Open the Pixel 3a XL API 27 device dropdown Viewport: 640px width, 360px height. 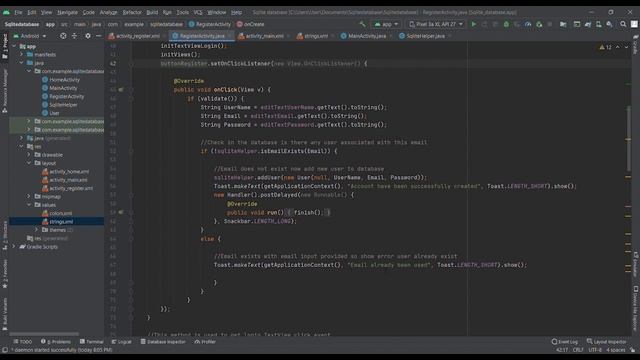pyautogui.click(x=436, y=24)
